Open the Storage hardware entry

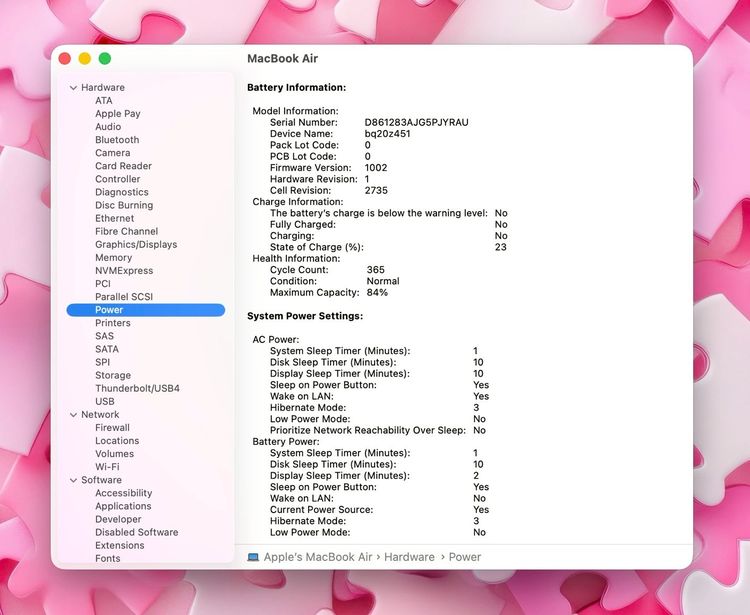(x=113, y=375)
